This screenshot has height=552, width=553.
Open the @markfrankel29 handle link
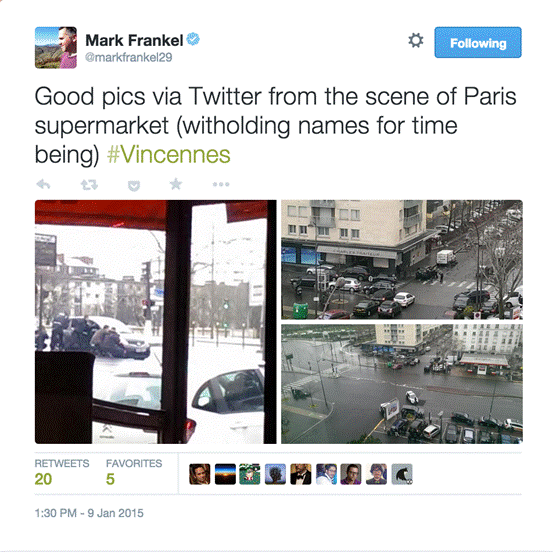128,57
